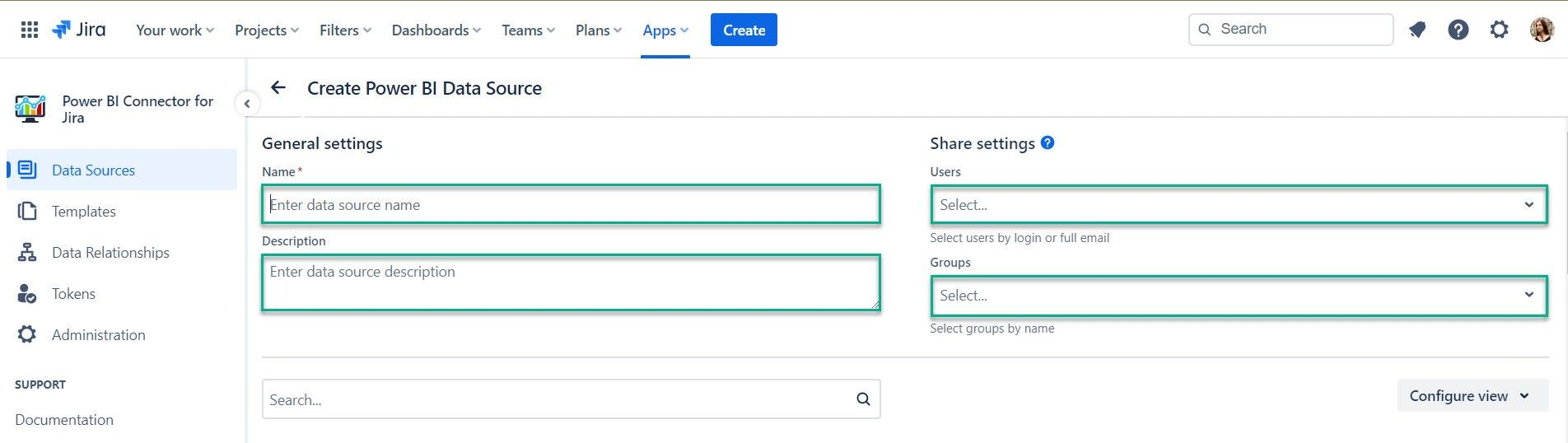Open the user profile avatar
The image size is (1568, 443).
pos(1542,30)
